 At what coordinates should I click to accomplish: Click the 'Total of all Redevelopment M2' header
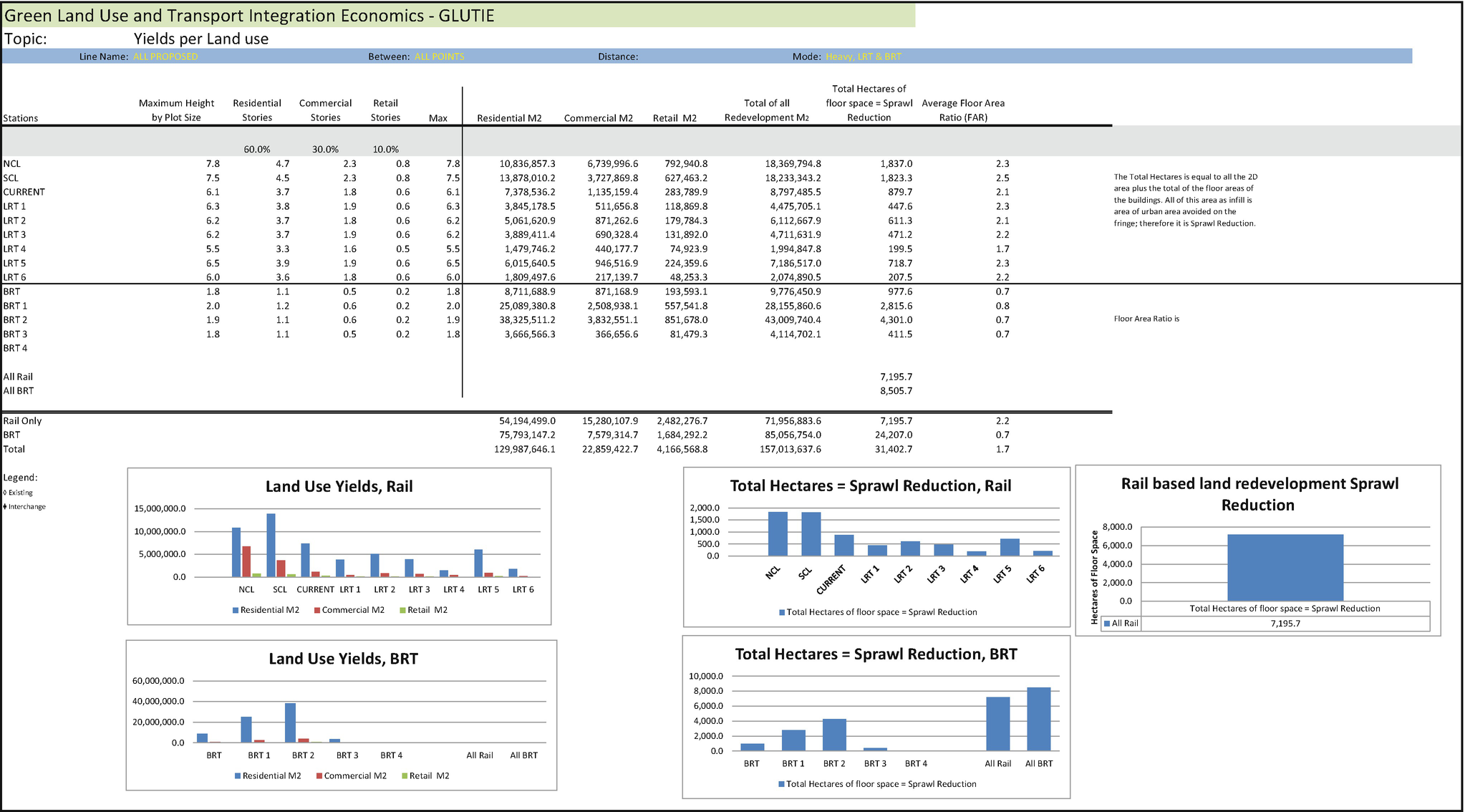point(767,110)
